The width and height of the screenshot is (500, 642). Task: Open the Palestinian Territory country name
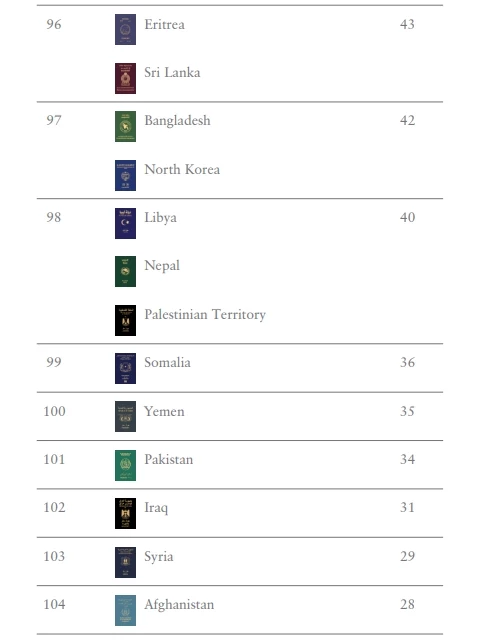coord(205,314)
